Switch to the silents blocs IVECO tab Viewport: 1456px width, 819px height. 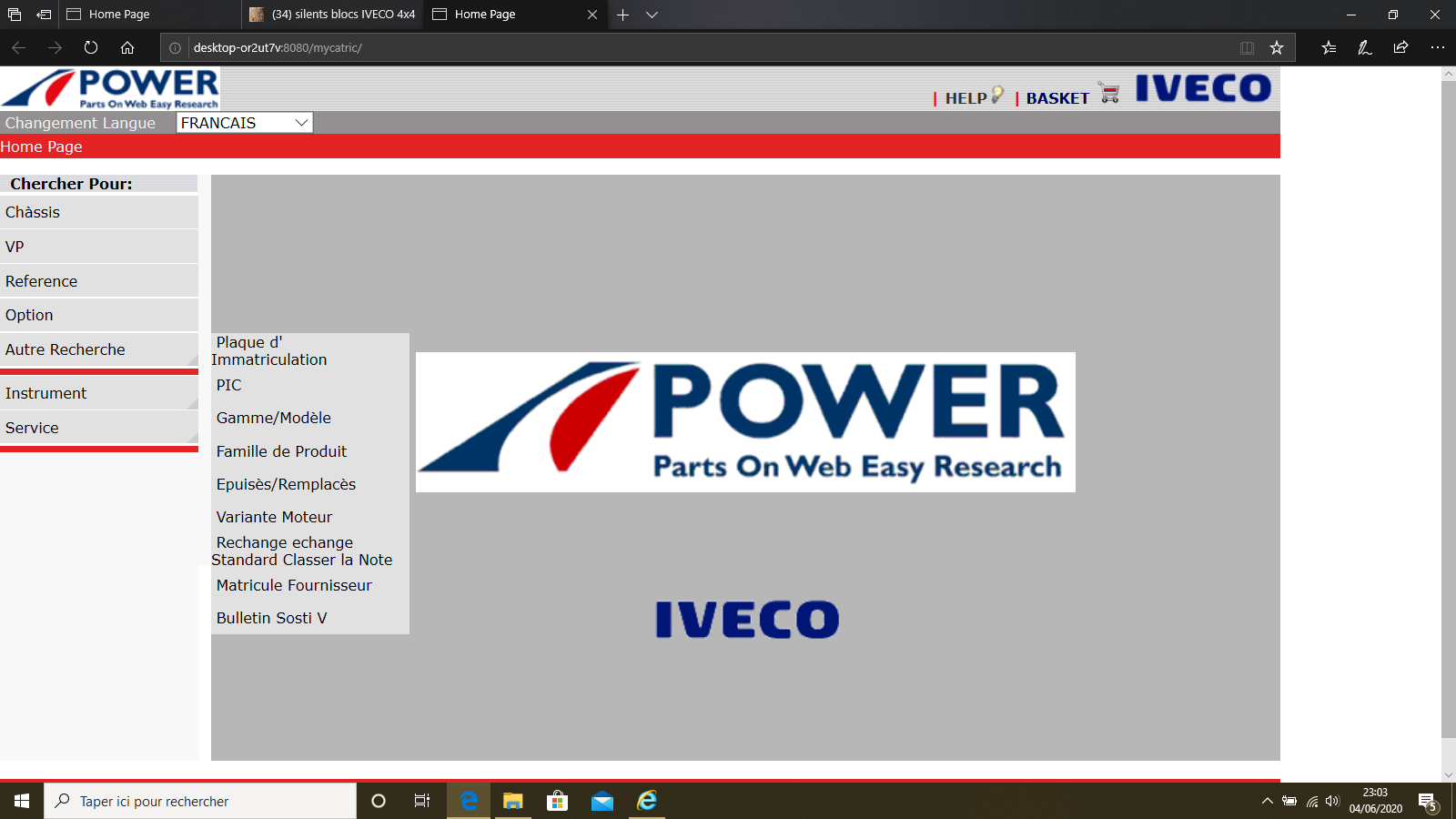[333, 15]
